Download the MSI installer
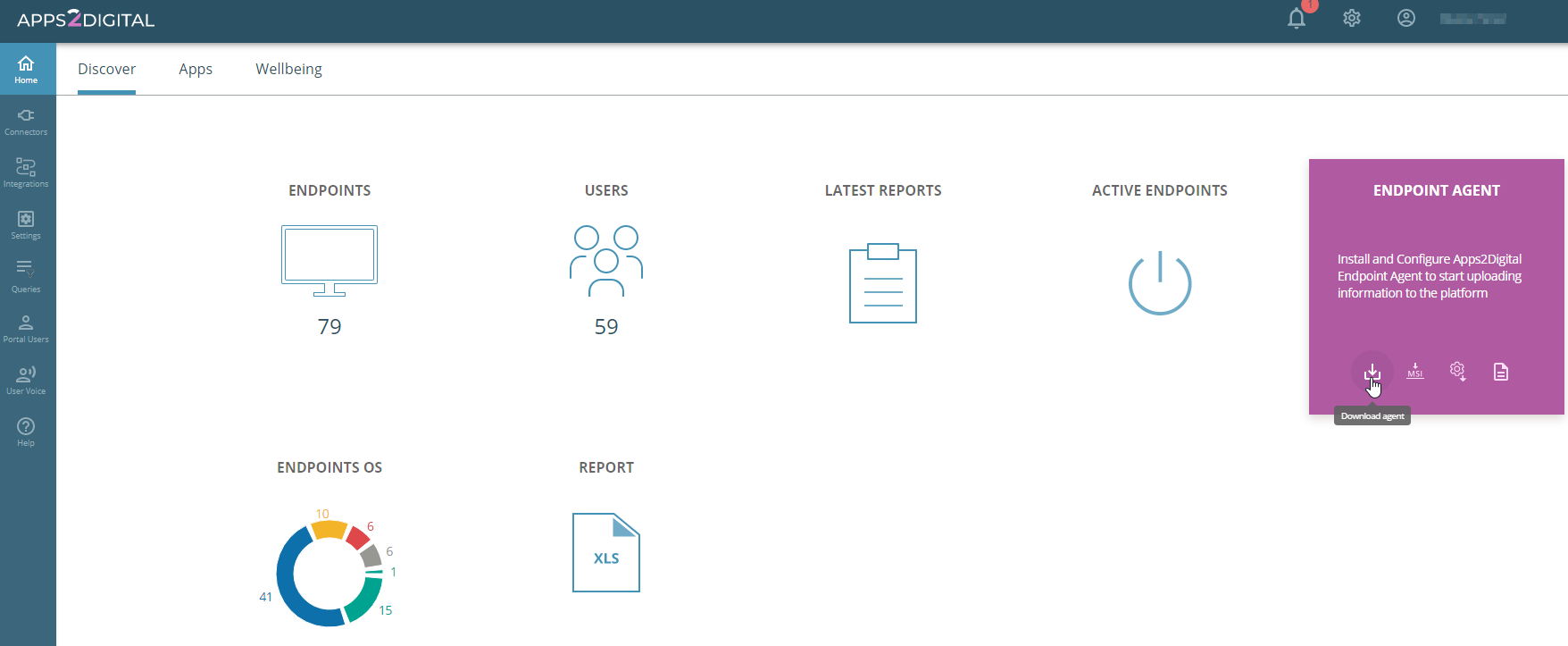Screen dimensions: 1568x646 (1415, 372)
